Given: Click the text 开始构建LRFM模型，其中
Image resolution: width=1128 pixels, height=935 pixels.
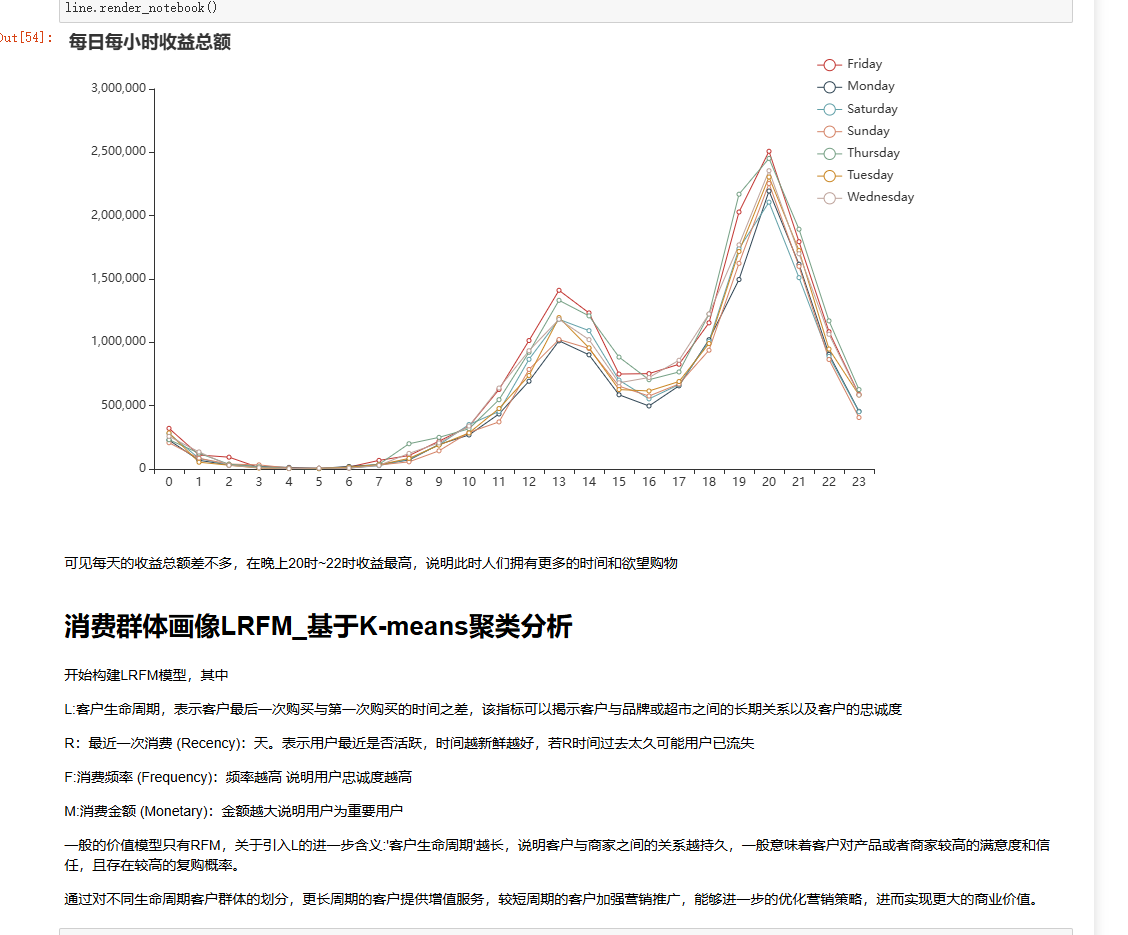Looking at the screenshot, I should click(146, 675).
